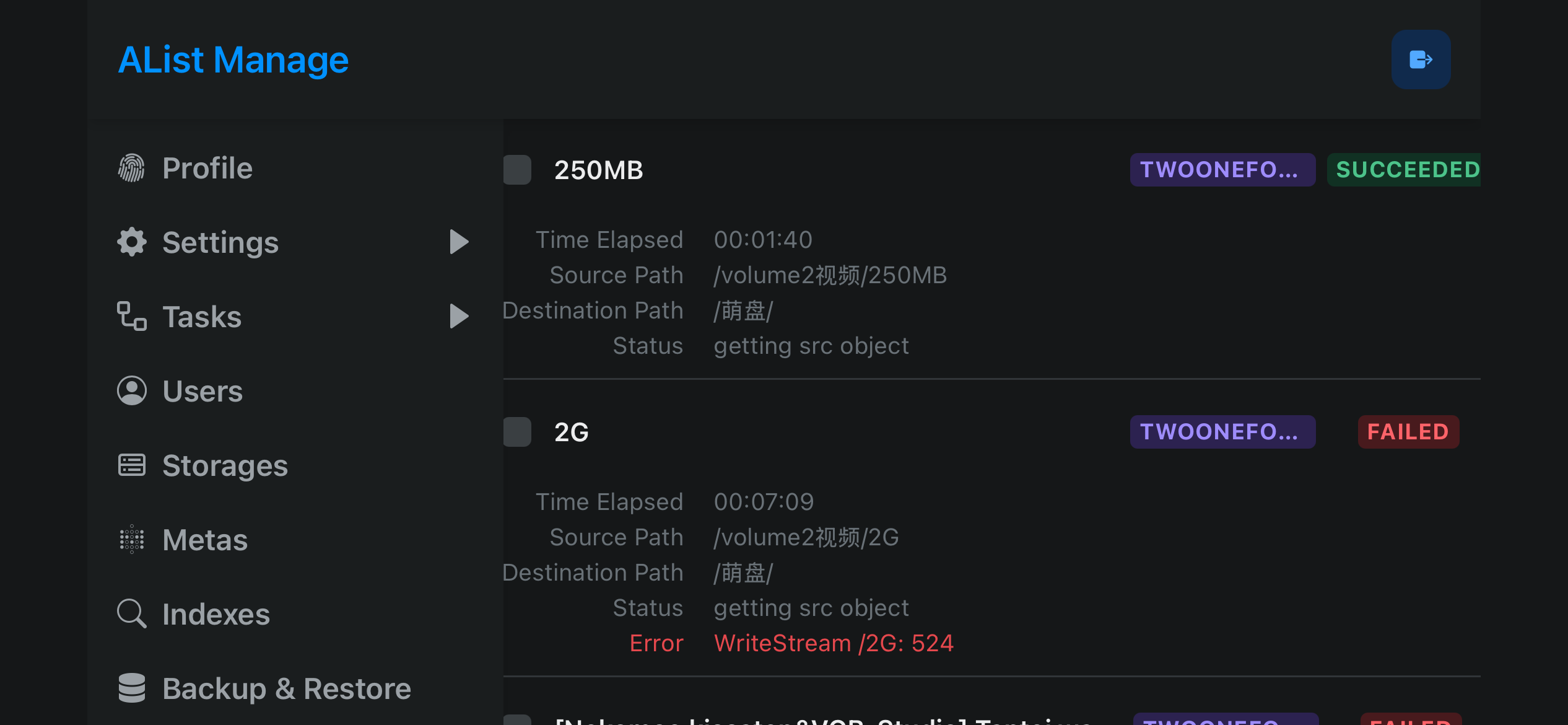Click the Metas dotted grid icon

click(132, 540)
